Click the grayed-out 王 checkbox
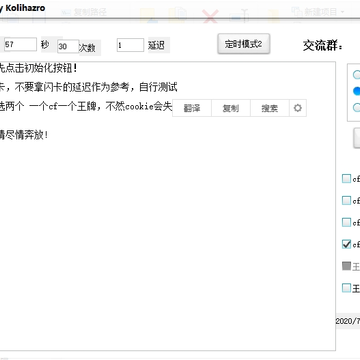 click(347, 266)
